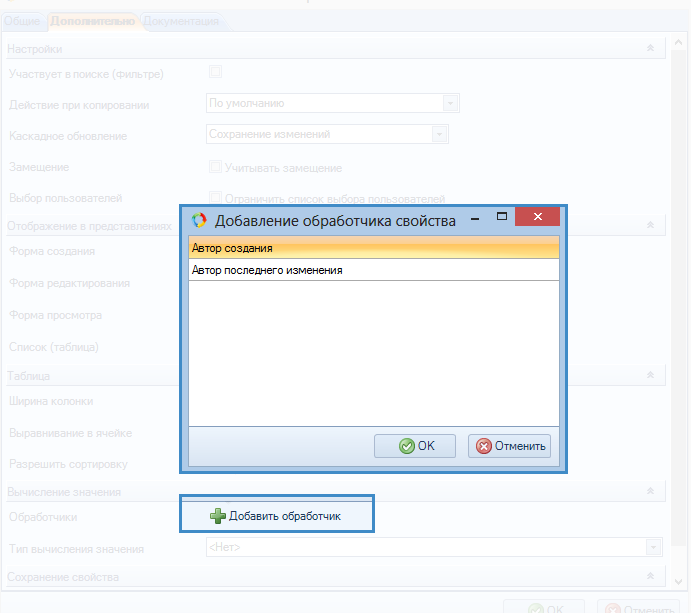Collapse the Настройки section with its chevron
Viewport: 691px width, 613px height.
[650, 48]
